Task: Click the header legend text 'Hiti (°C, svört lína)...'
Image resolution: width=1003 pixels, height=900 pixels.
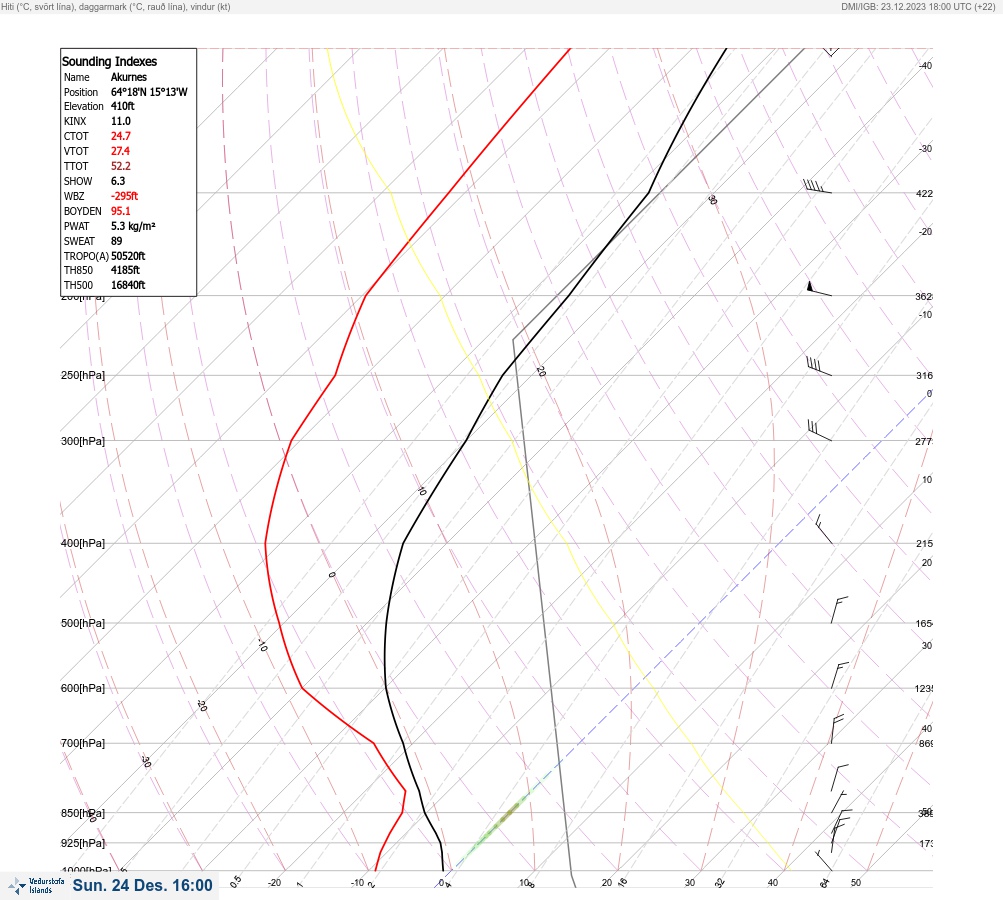Action: tap(116, 7)
